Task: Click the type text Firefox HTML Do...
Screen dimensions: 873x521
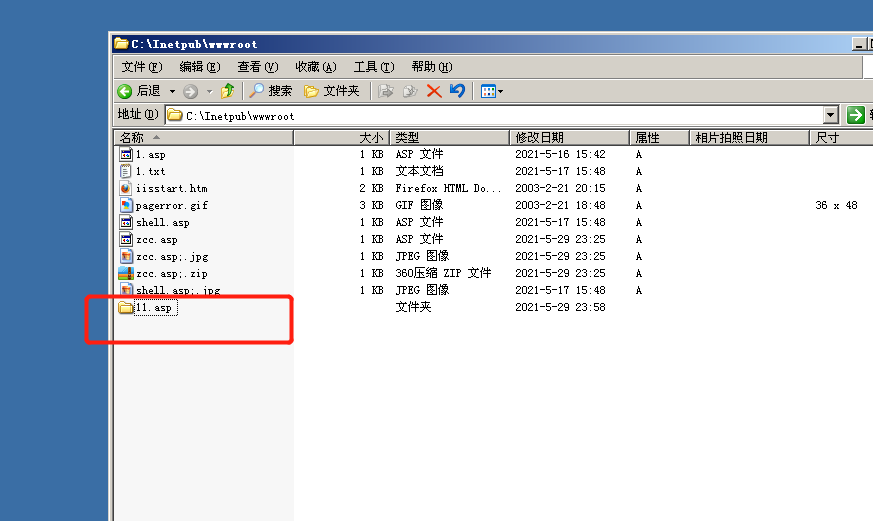Action: pos(448,188)
